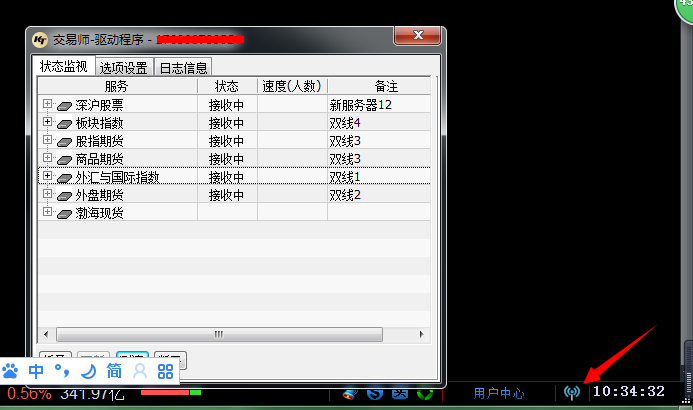Open the 日志信息 tab
693x410 pixels.
click(x=184, y=68)
